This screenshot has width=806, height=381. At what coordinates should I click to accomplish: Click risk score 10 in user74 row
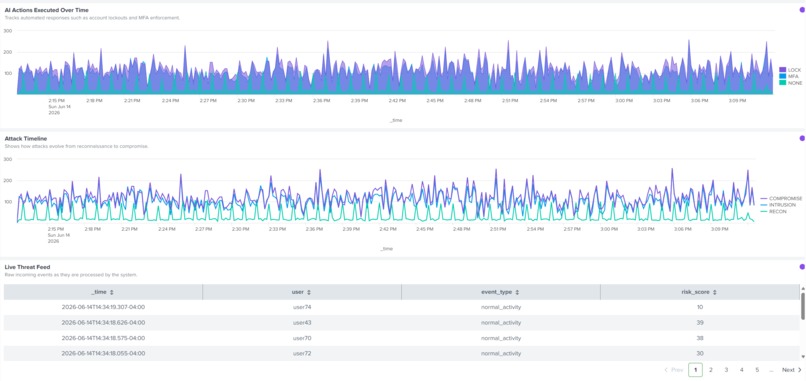(x=700, y=307)
